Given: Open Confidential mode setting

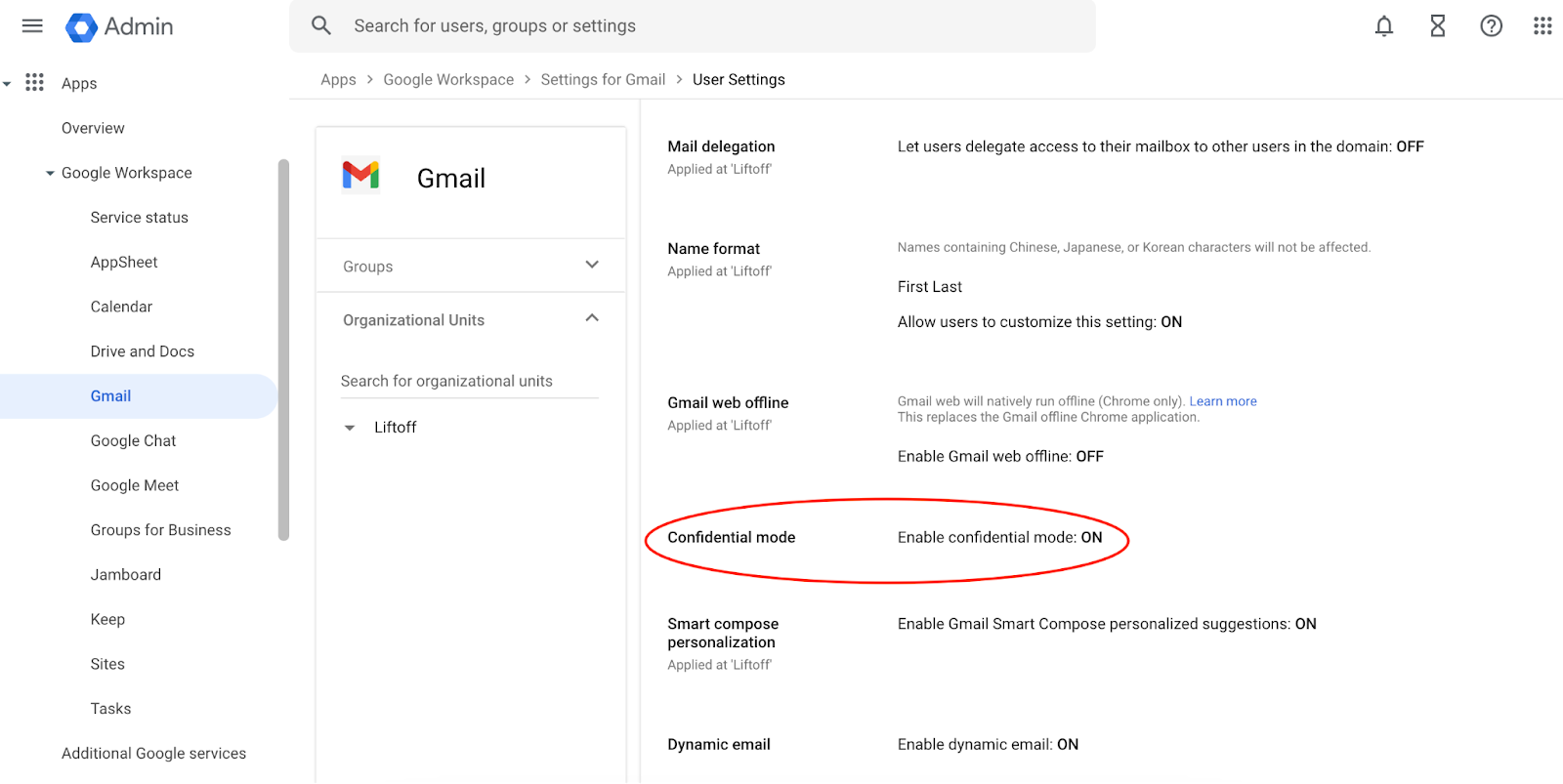Looking at the screenshot, I should coord(731,538).
